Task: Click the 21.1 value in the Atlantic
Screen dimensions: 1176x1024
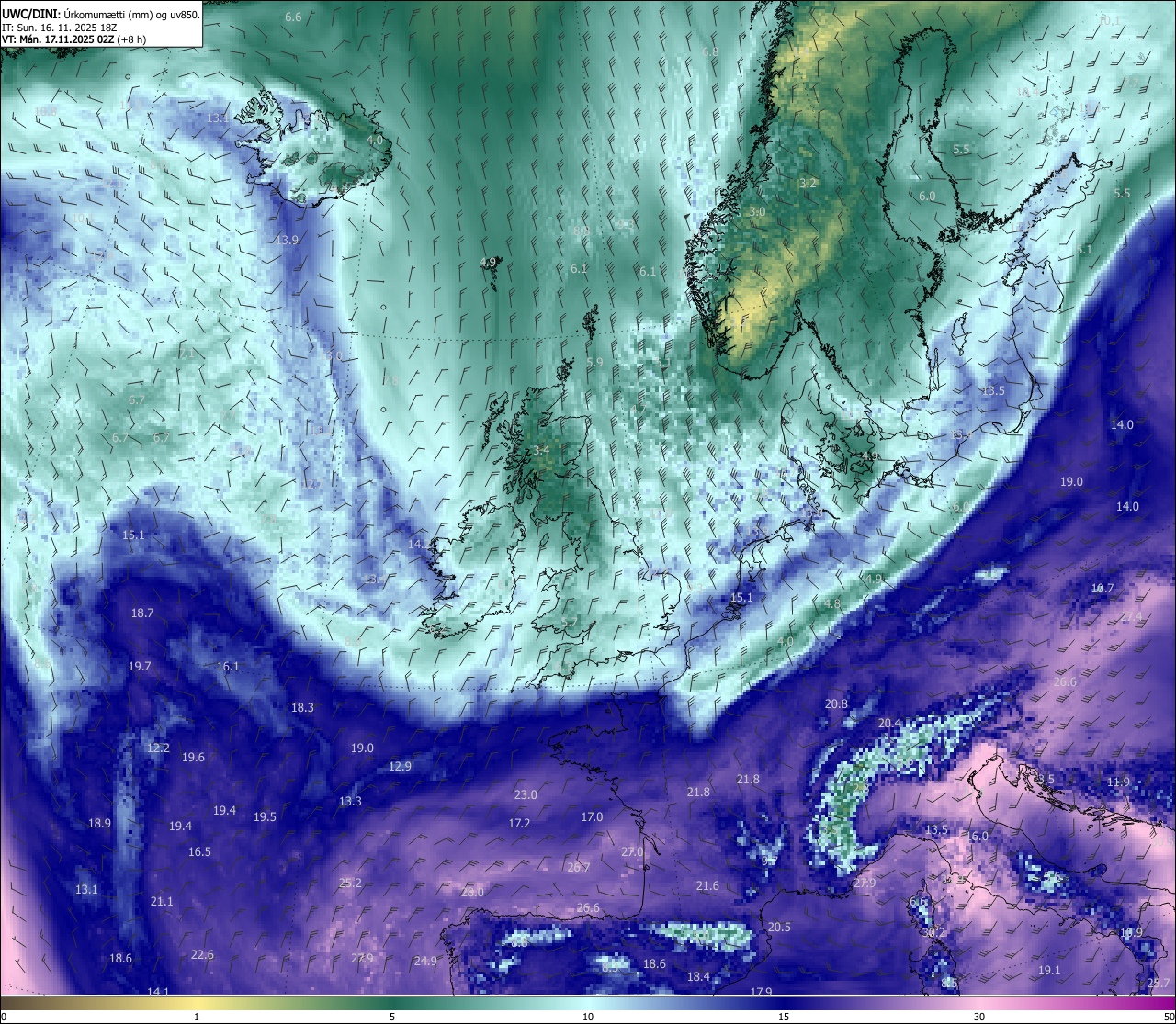Action: tap(162, 902)
